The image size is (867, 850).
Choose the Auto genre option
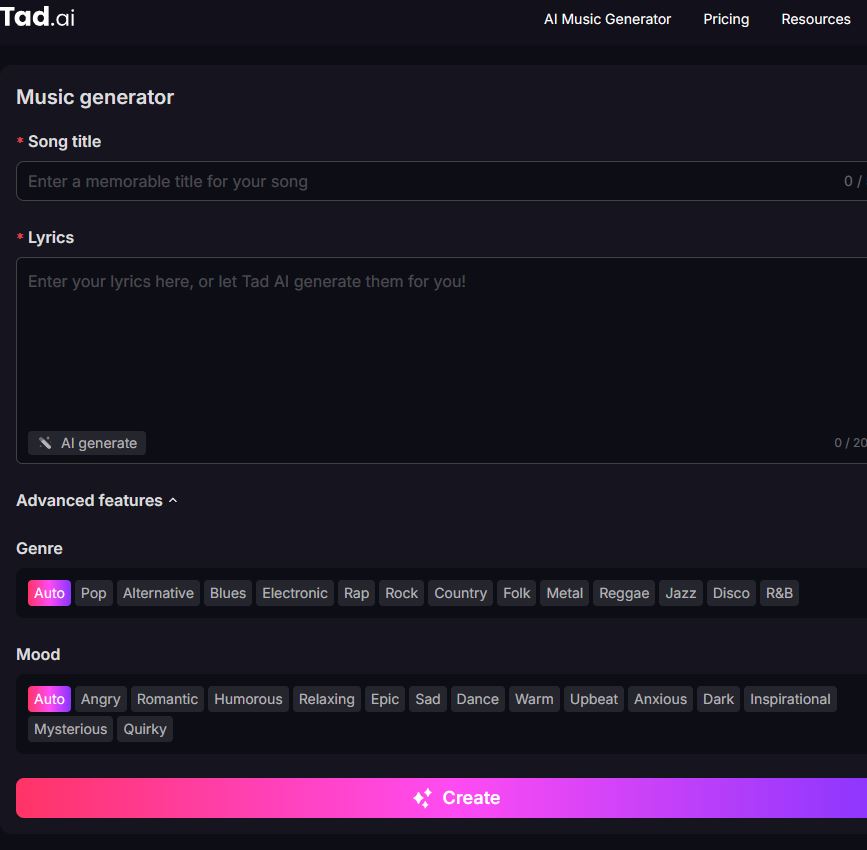49,593
